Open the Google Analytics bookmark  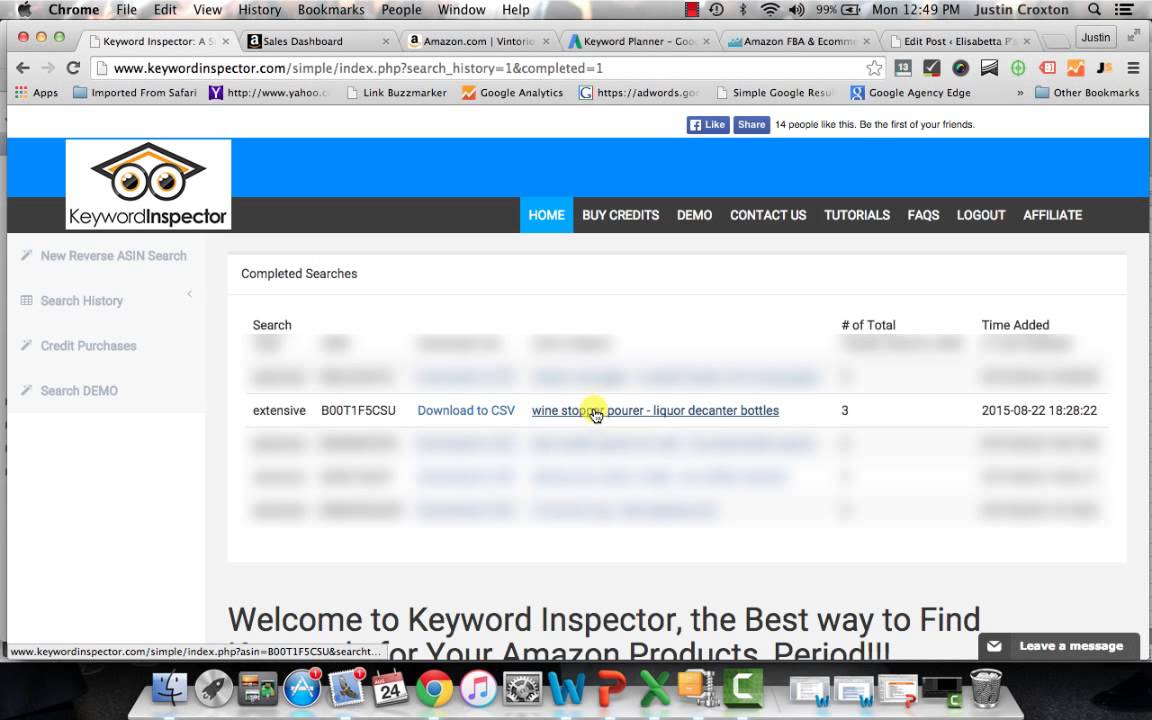click(x=512, y=93)
